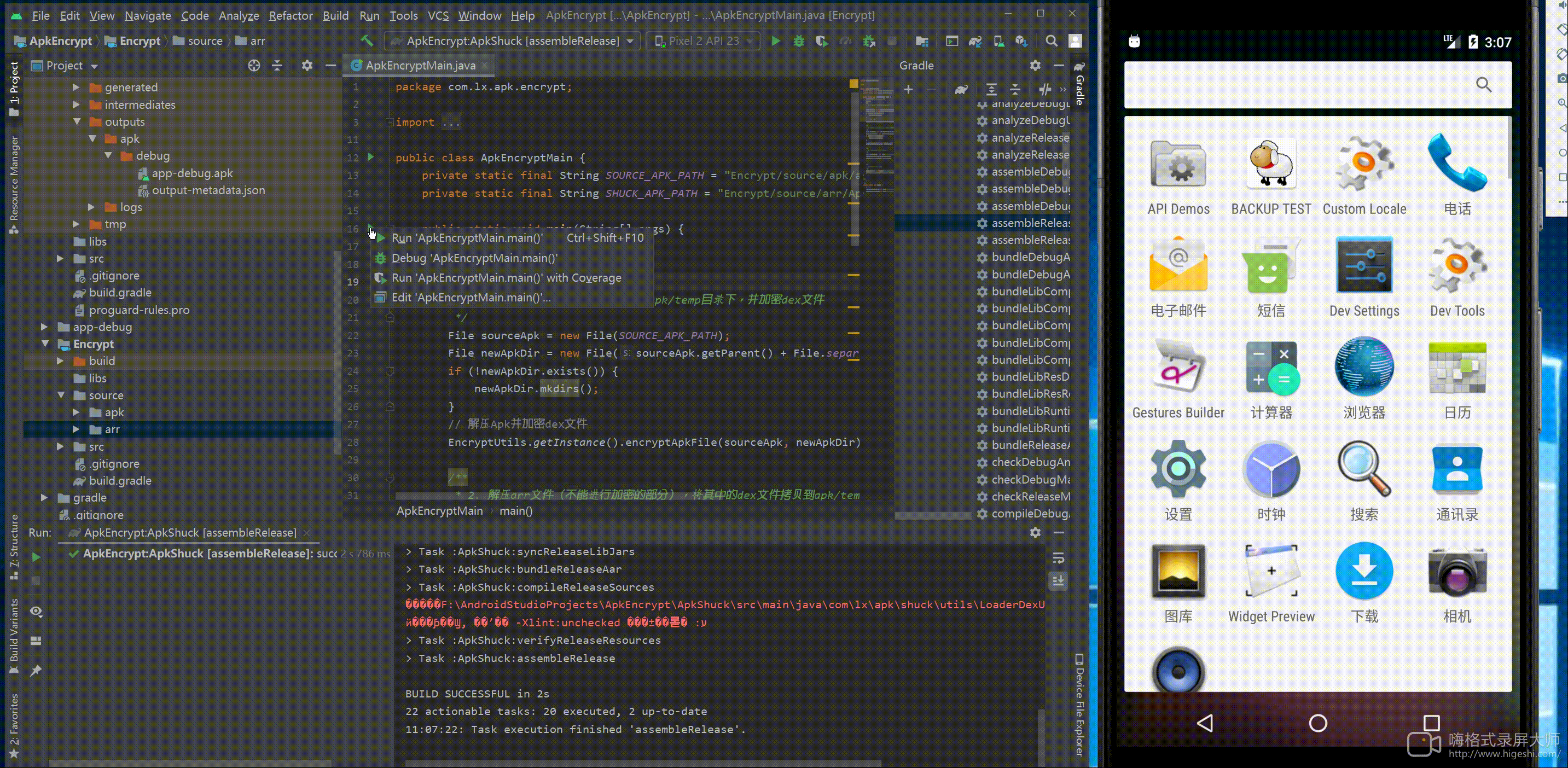This screenshot has height=768, width=1568.
Task: Select Debug 'ApkEncryptMain.main()' menu entry
Action: [474, 258]
